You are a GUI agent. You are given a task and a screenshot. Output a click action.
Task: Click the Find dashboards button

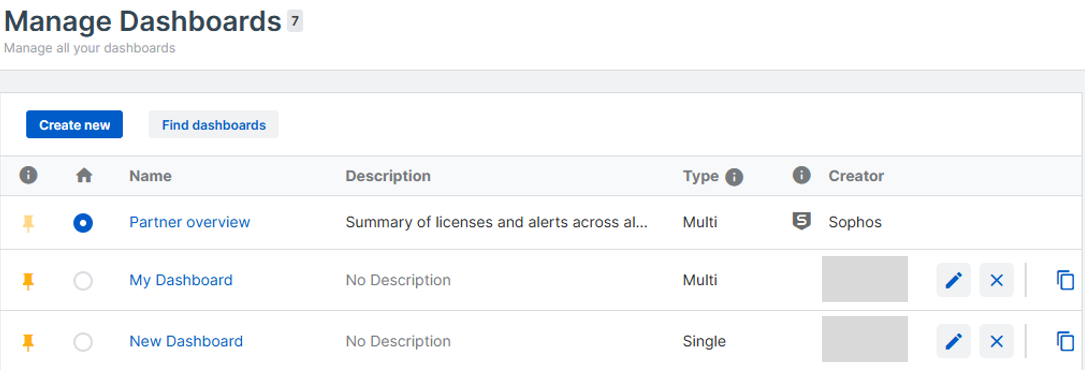[214, 125]
